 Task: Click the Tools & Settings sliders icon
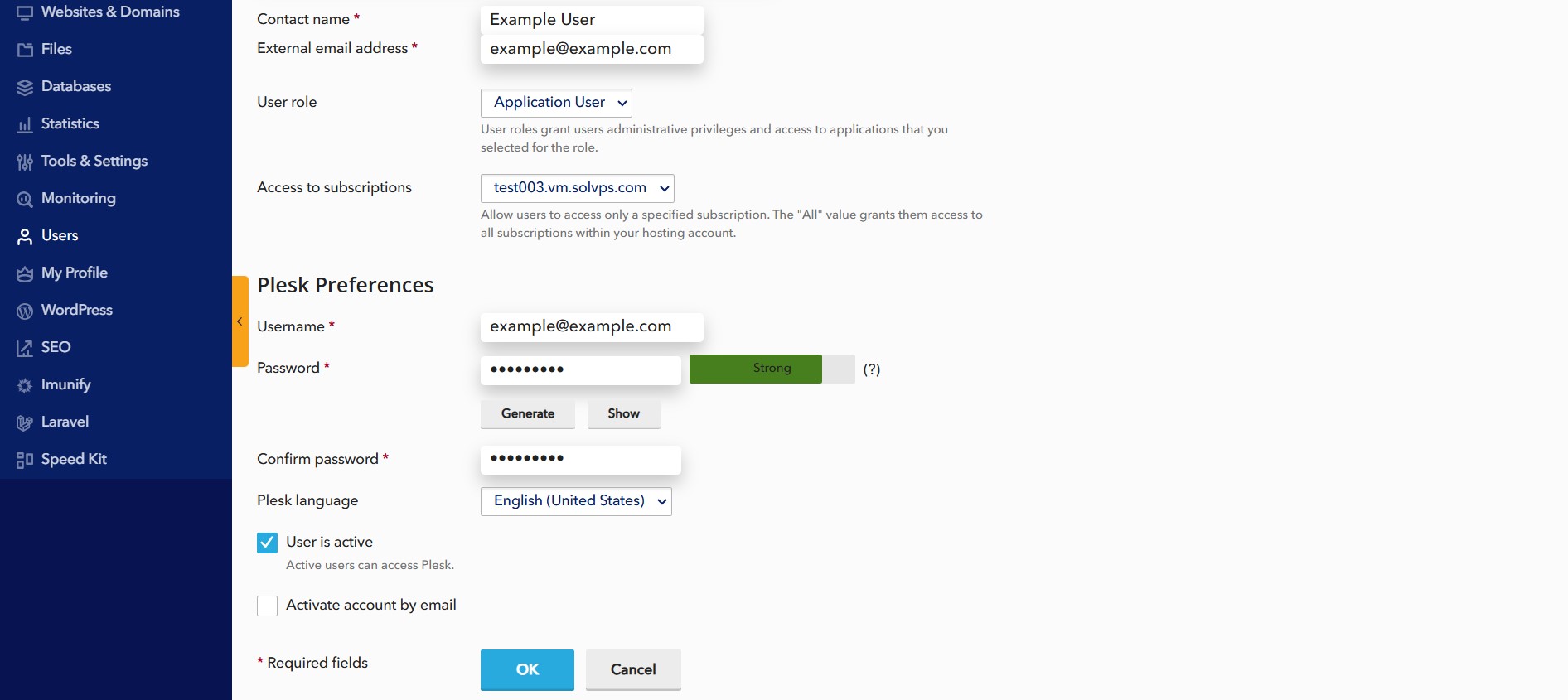[x=25, y=162]
